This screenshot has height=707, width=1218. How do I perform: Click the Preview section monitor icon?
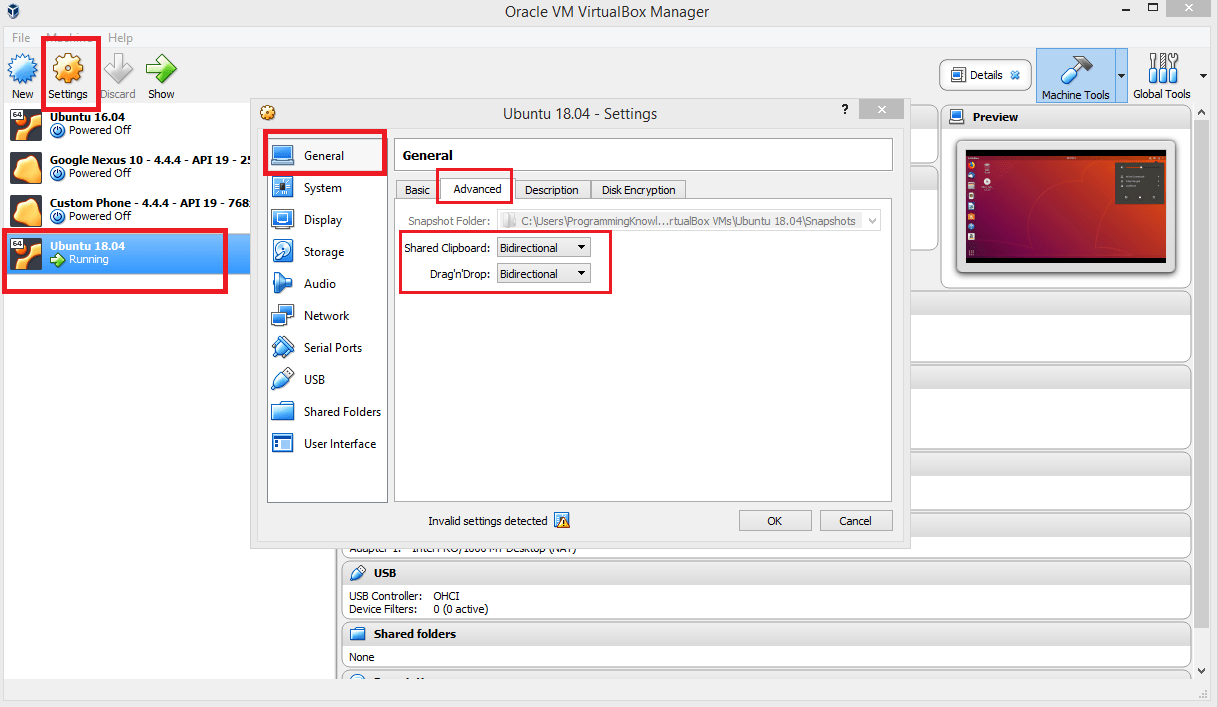[x=957, y=117]
